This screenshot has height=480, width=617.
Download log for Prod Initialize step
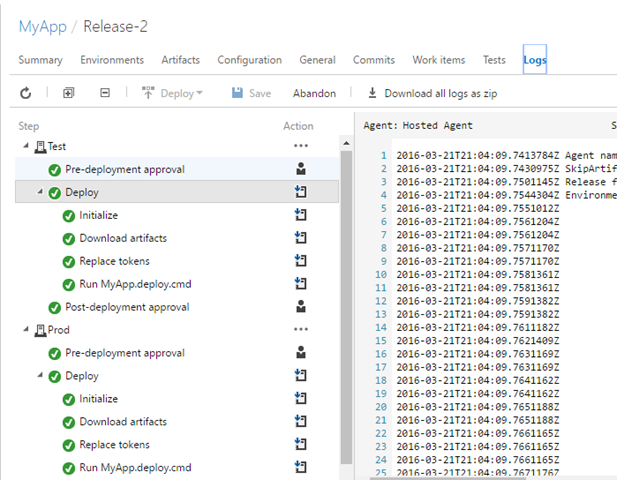pos(301,398)
